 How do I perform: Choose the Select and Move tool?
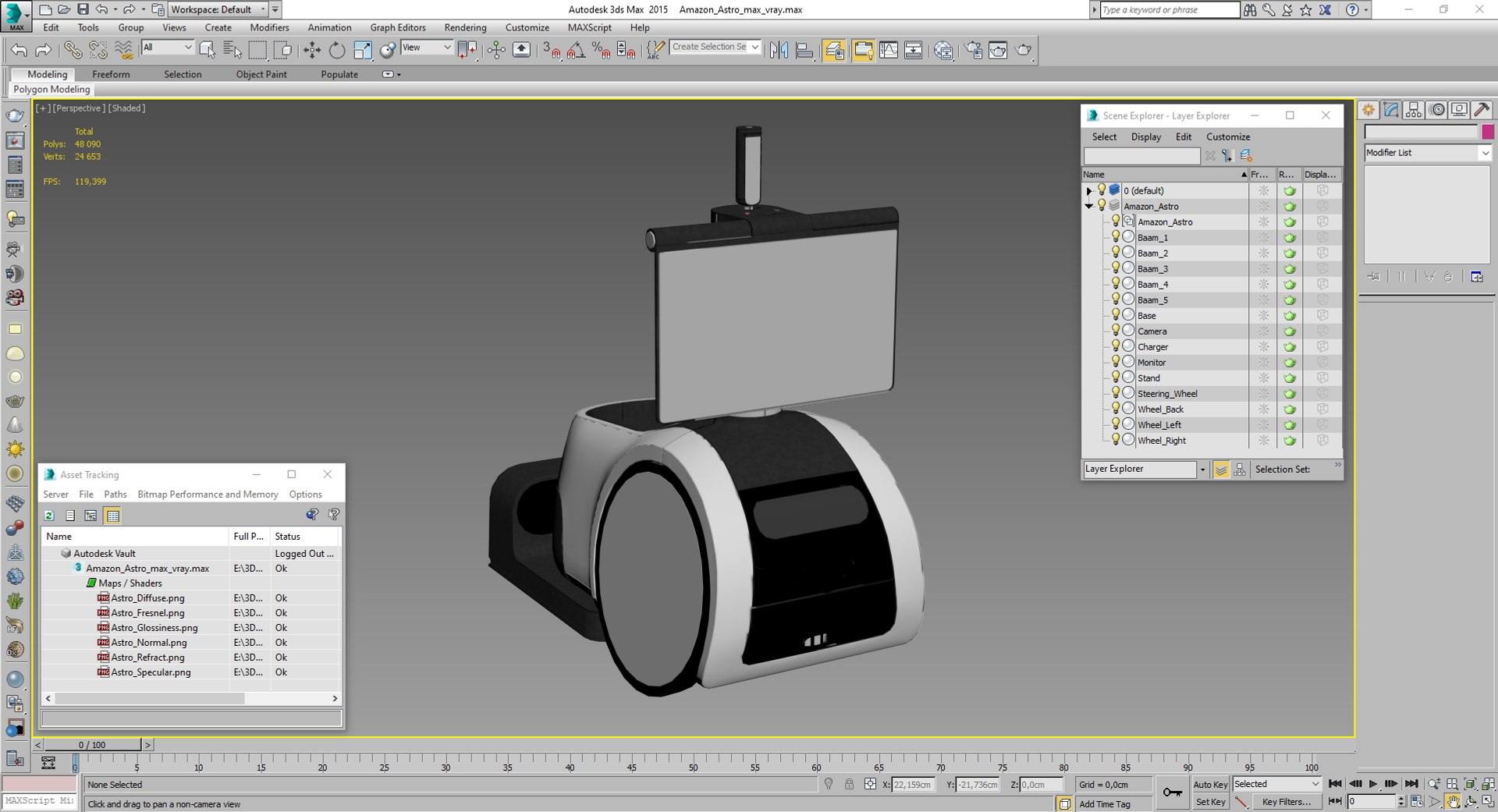click(x=312, y=51)
